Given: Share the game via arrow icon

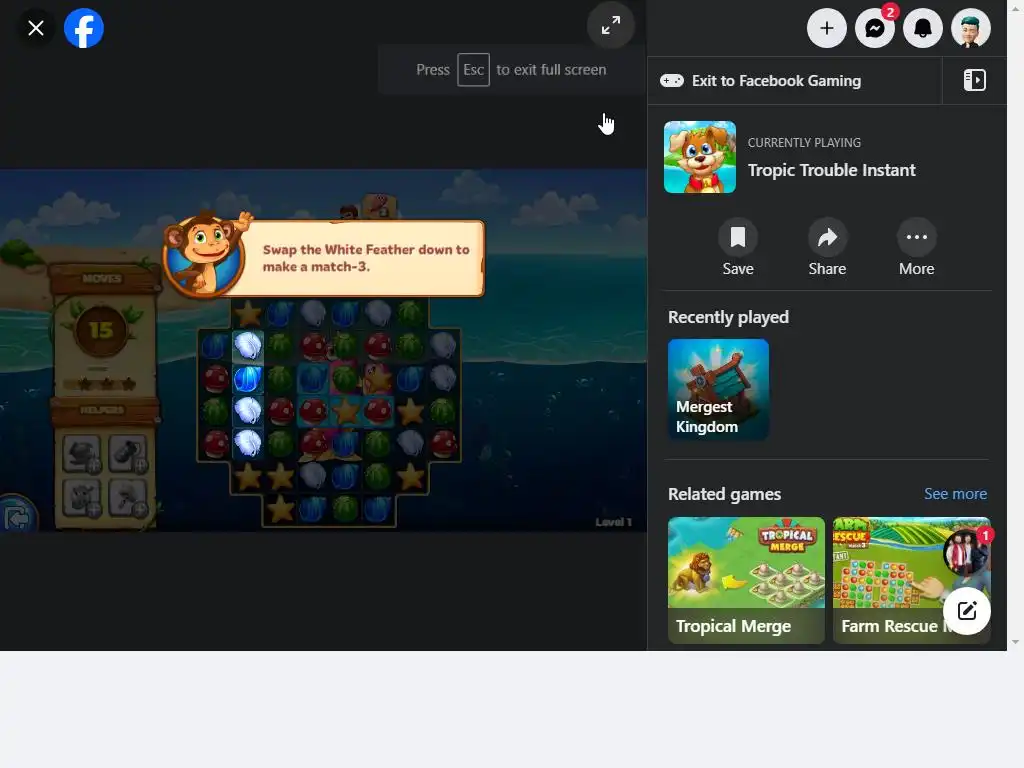Looking at the screenshot, I should point(827,237).
